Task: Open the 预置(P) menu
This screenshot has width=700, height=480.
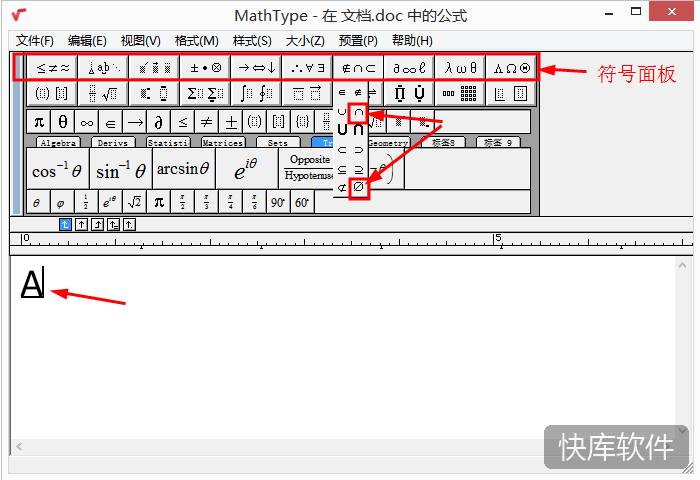Action: (358, 41)
